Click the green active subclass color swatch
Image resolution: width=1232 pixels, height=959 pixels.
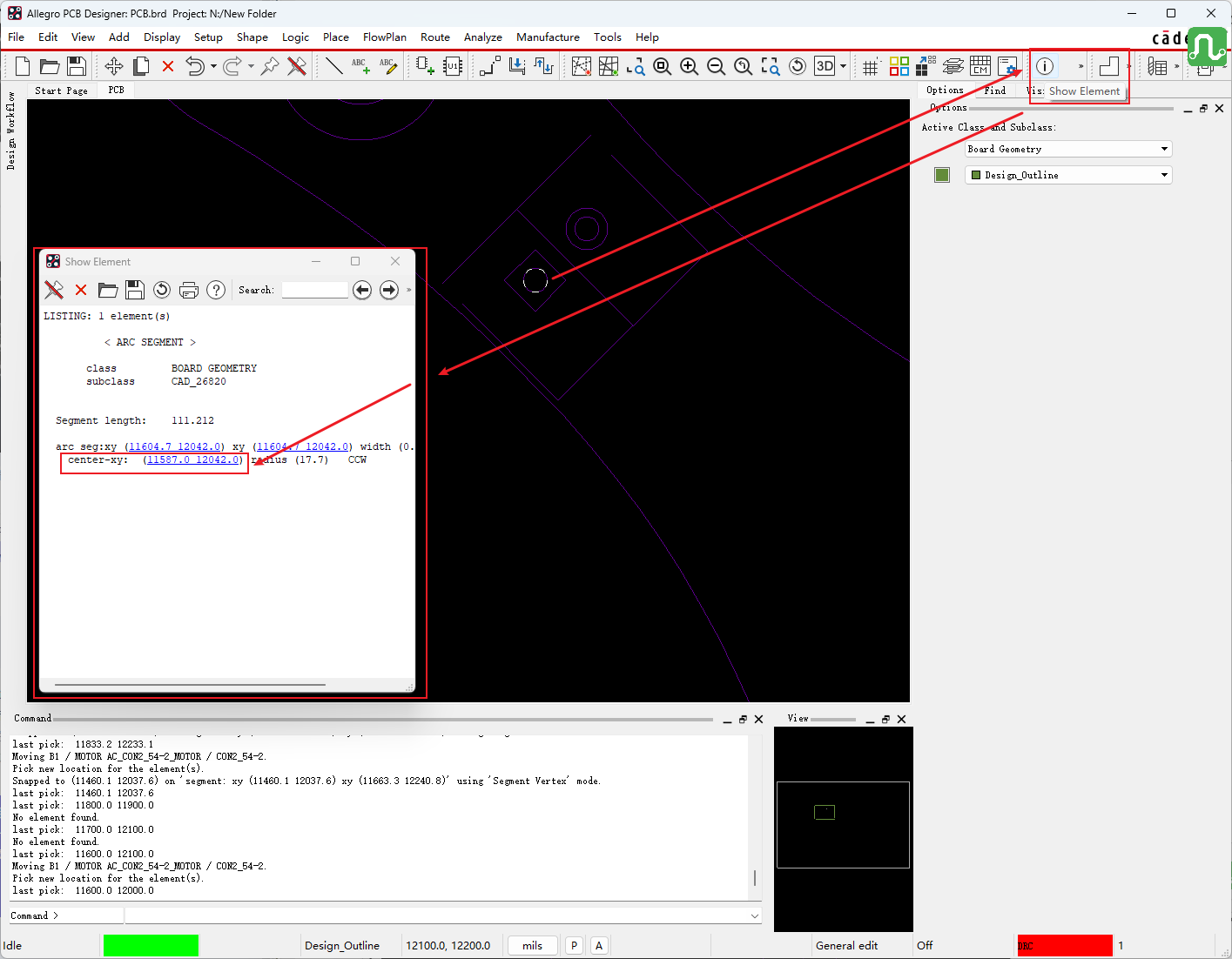click(942, 175)
